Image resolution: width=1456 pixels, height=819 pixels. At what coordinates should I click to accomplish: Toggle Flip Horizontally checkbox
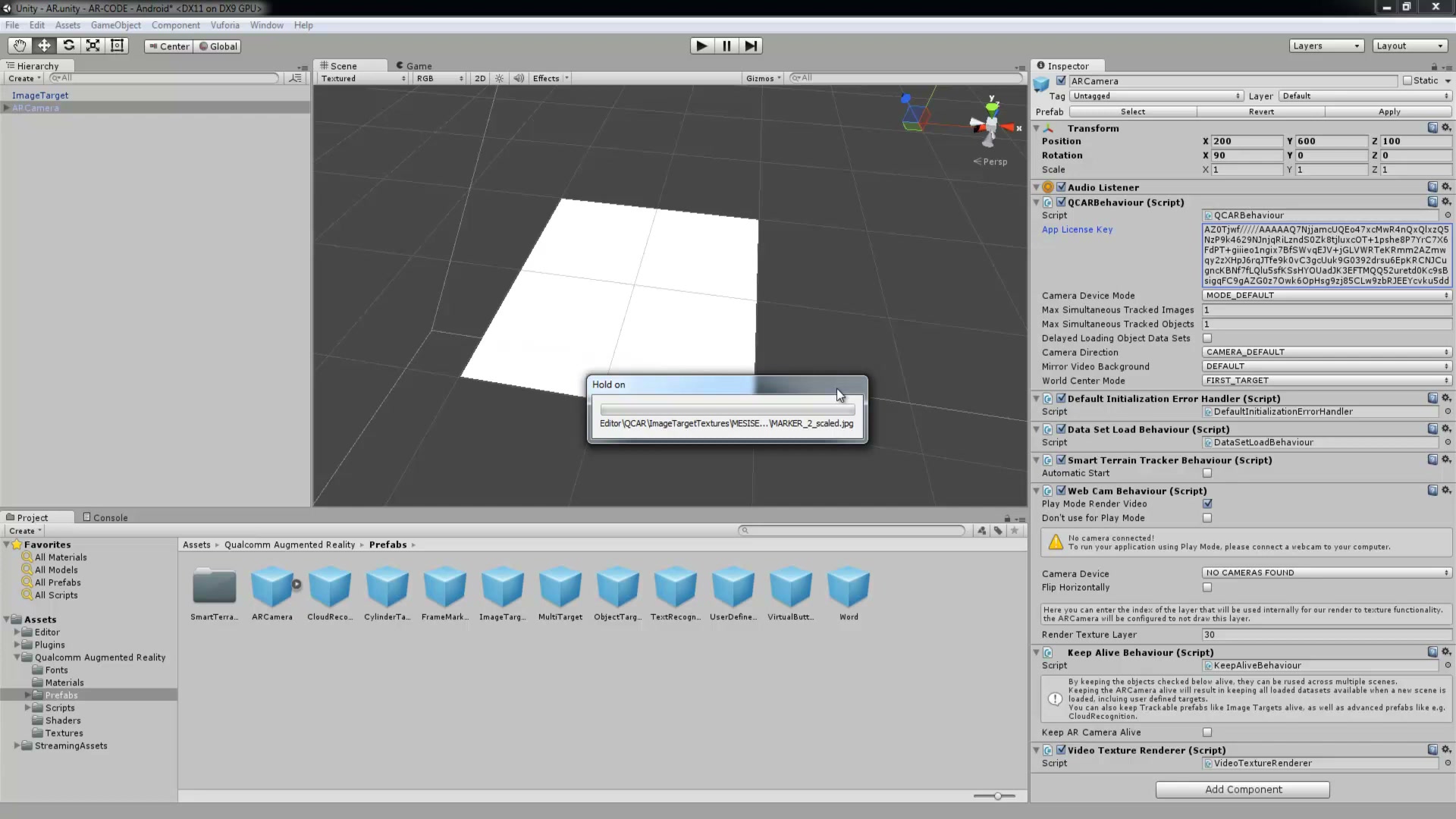click(x=1207, y=587)
